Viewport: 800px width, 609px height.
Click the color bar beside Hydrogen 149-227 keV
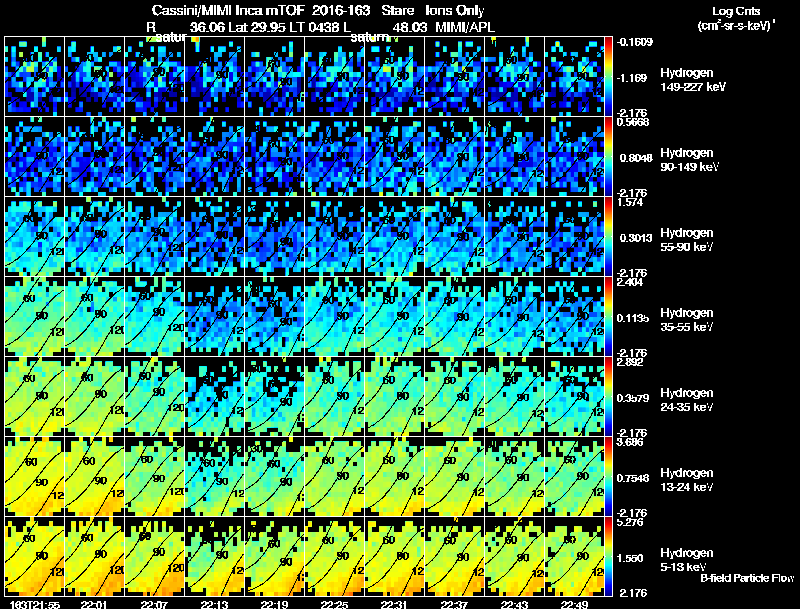[608, 77]
